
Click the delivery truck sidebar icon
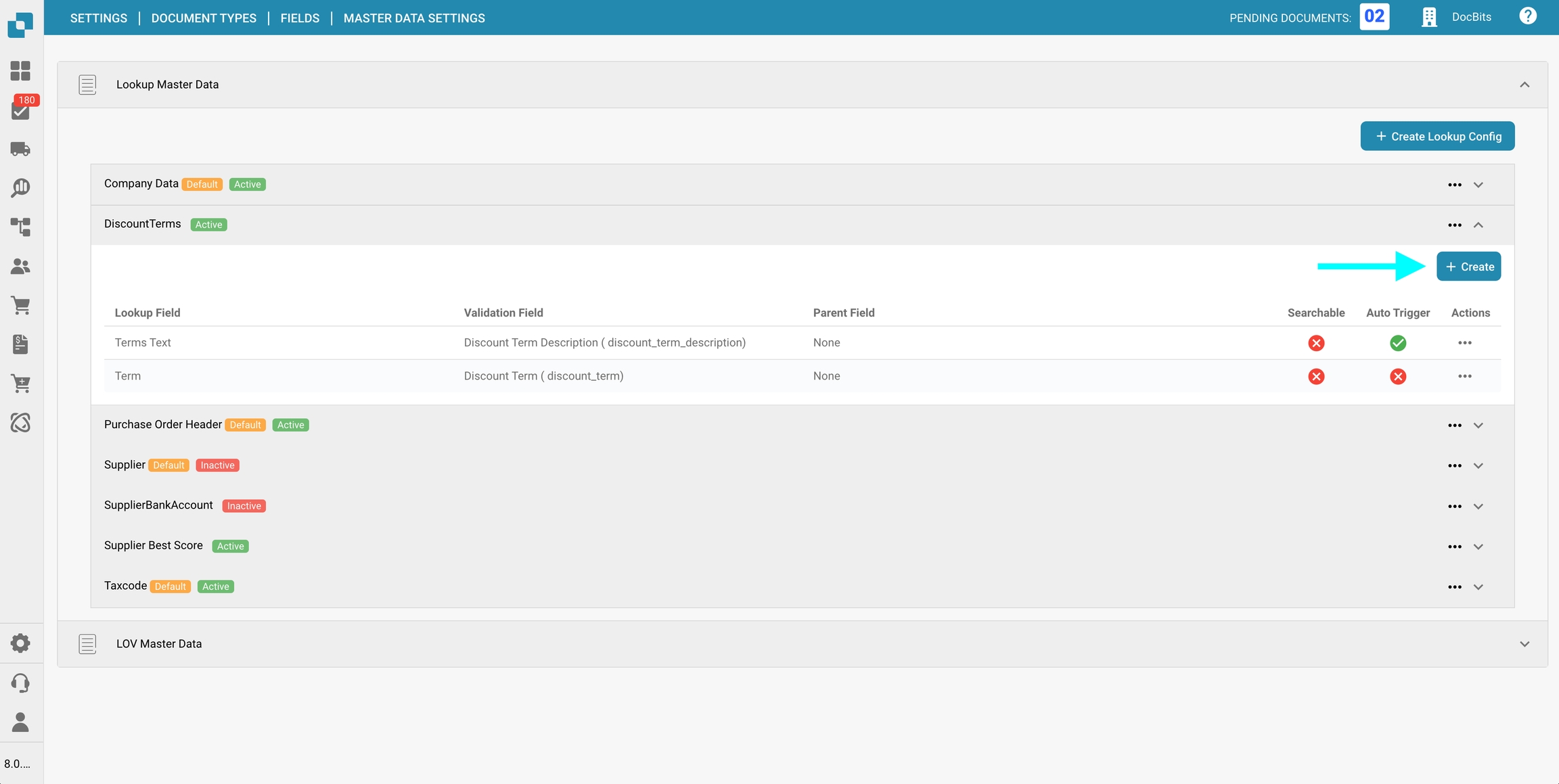20,149
